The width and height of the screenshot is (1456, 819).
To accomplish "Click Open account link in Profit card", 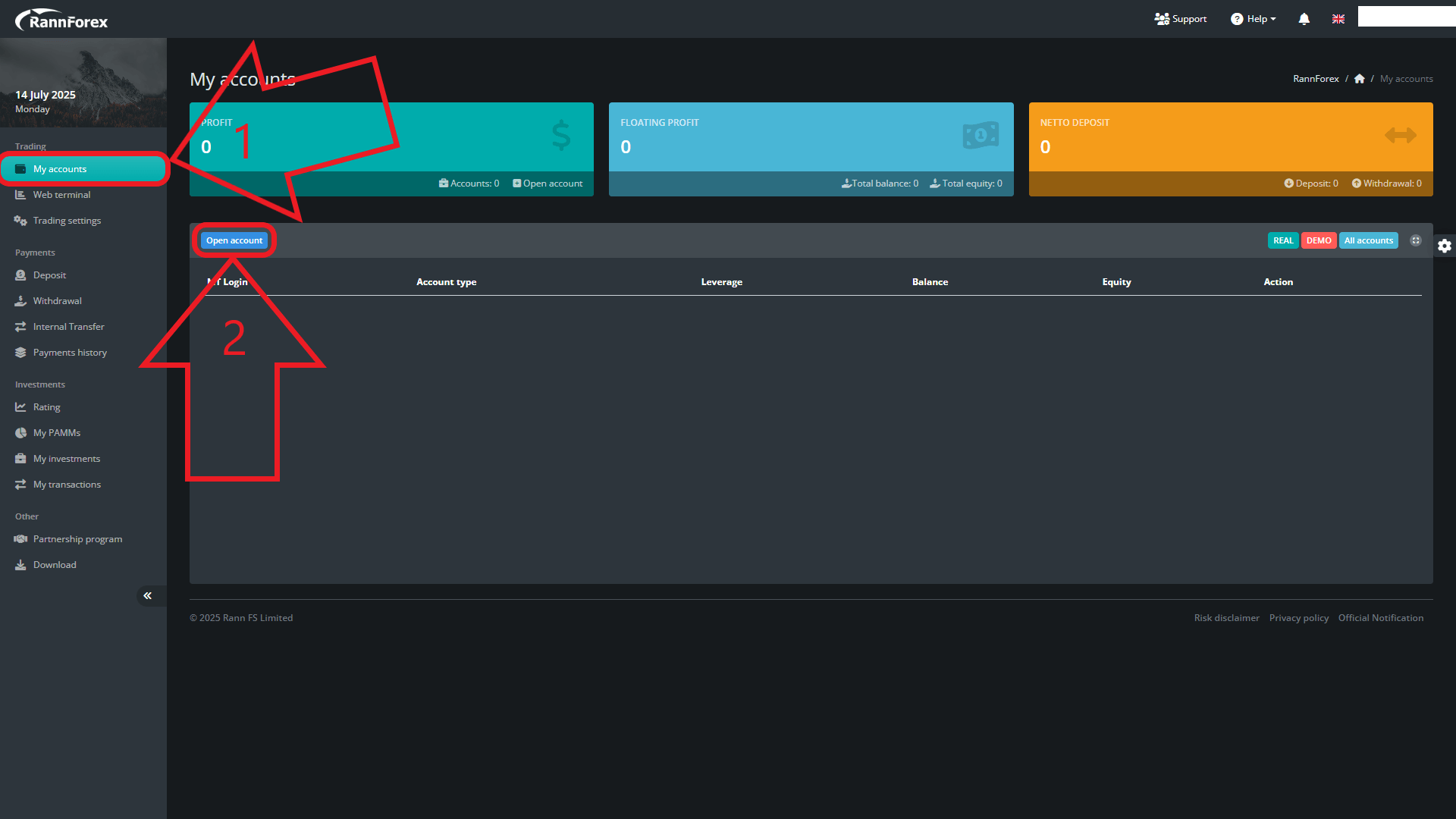I will coord(548,184).
